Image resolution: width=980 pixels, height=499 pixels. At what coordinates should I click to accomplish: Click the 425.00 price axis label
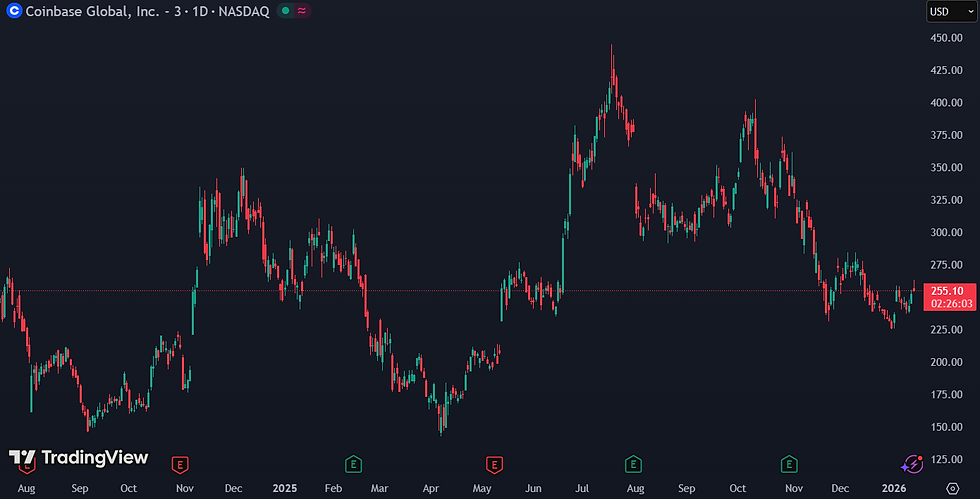[946, 70]
